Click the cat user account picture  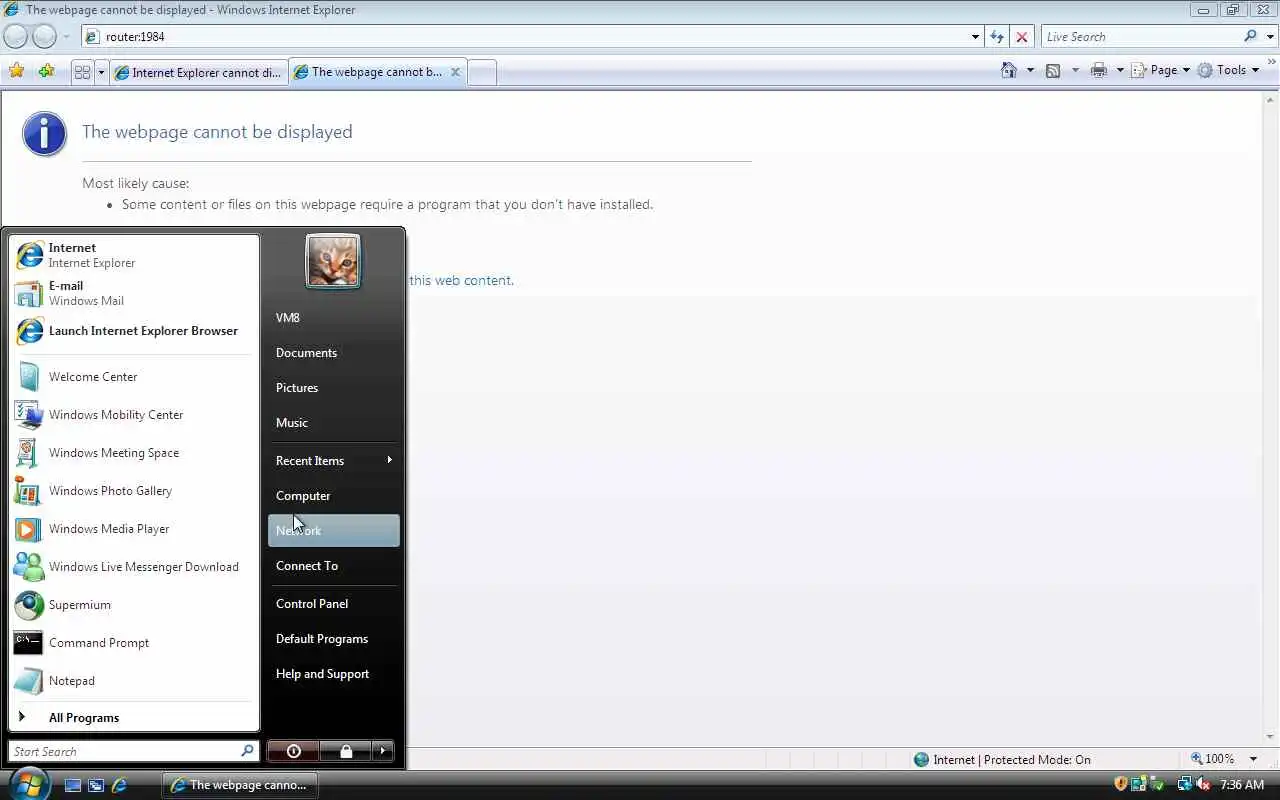tap(333, 261)
